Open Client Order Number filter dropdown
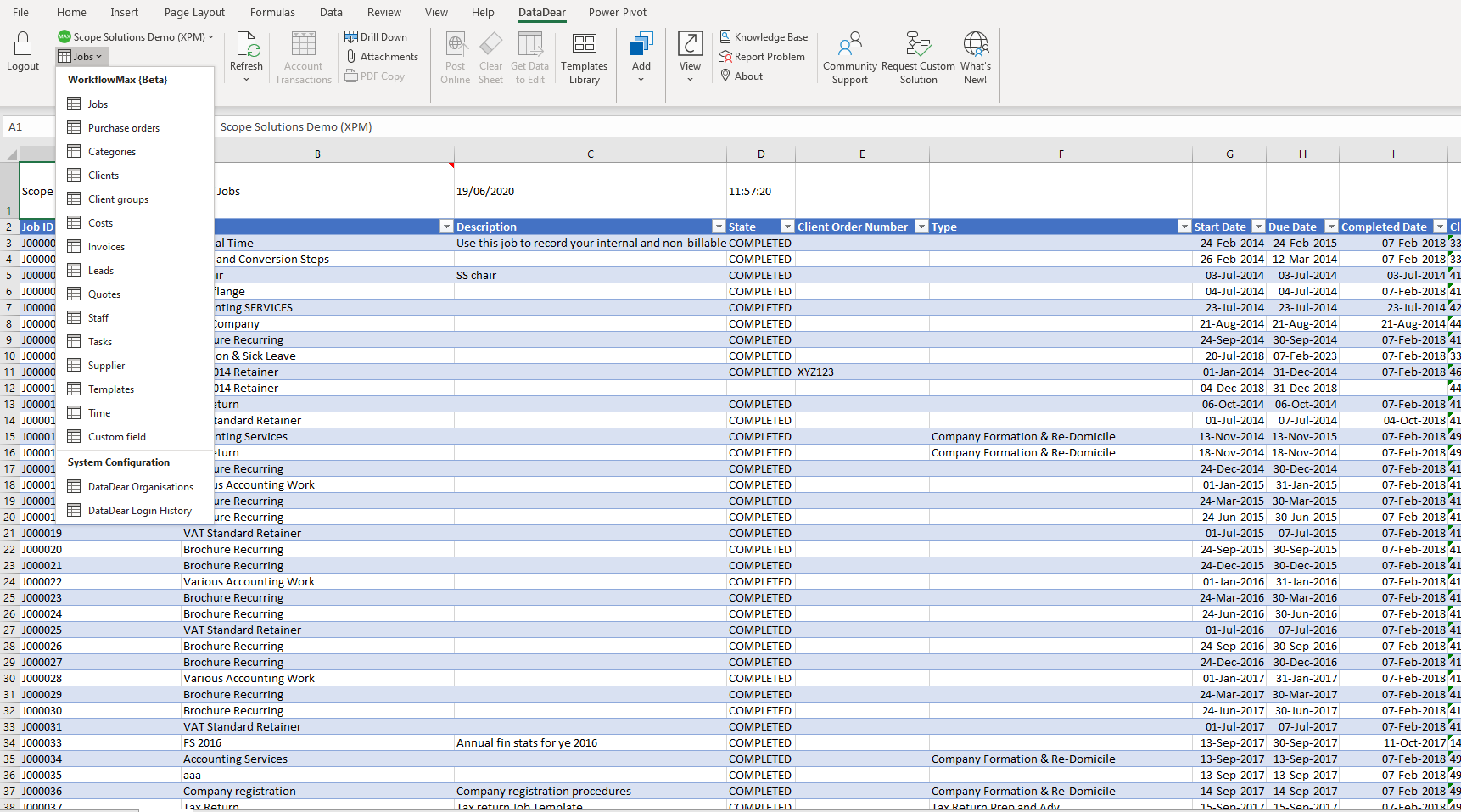 click(x=921, y=227)
